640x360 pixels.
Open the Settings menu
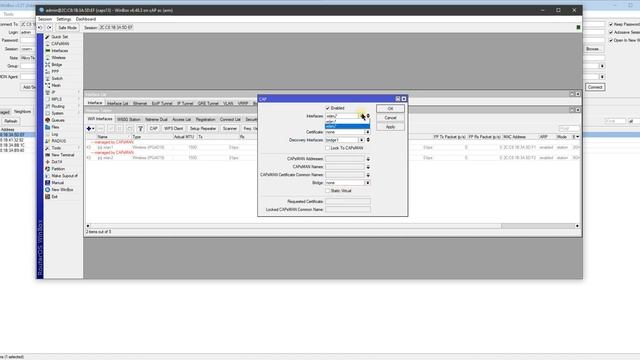(x=64, y=19)
